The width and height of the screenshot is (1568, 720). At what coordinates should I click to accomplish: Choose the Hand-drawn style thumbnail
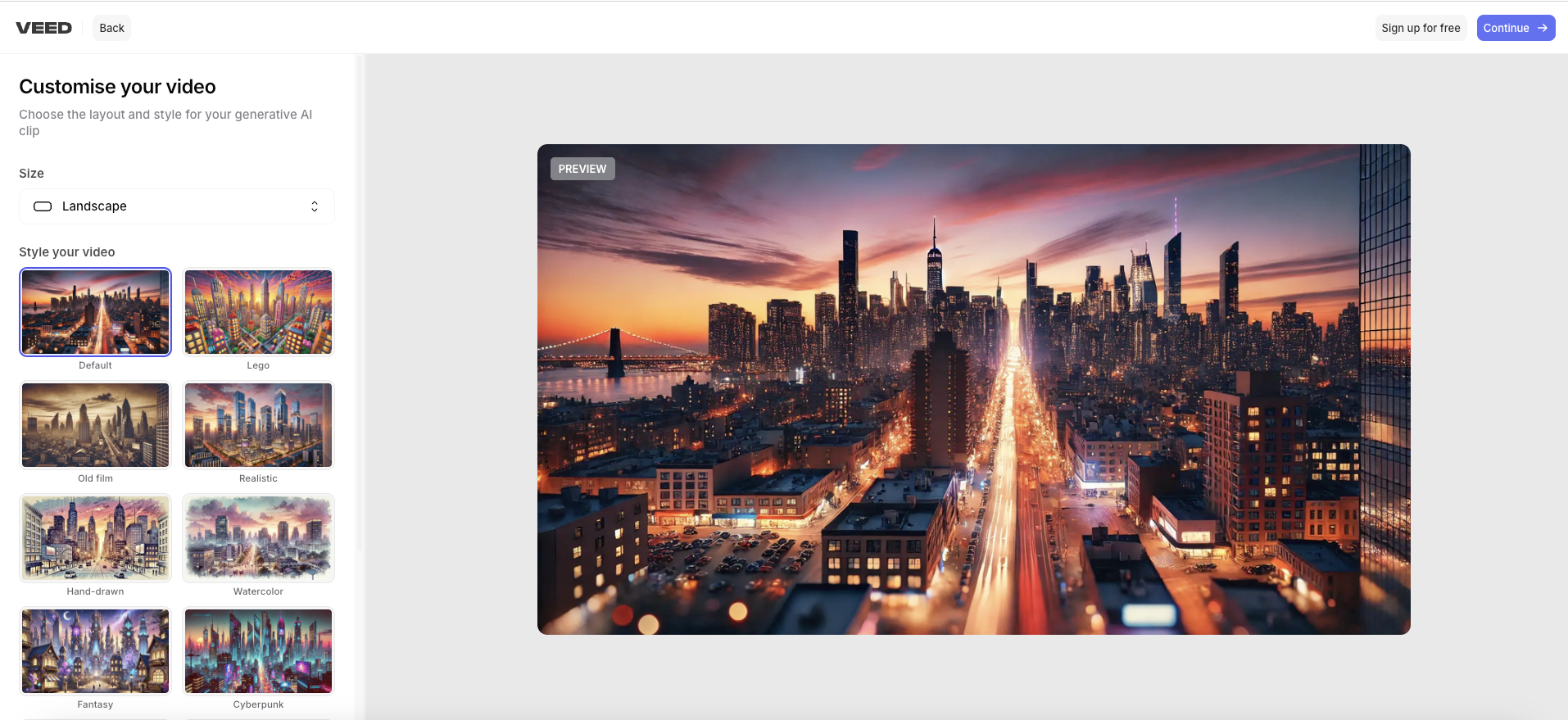pyautogui.click(x=96, y=538)
